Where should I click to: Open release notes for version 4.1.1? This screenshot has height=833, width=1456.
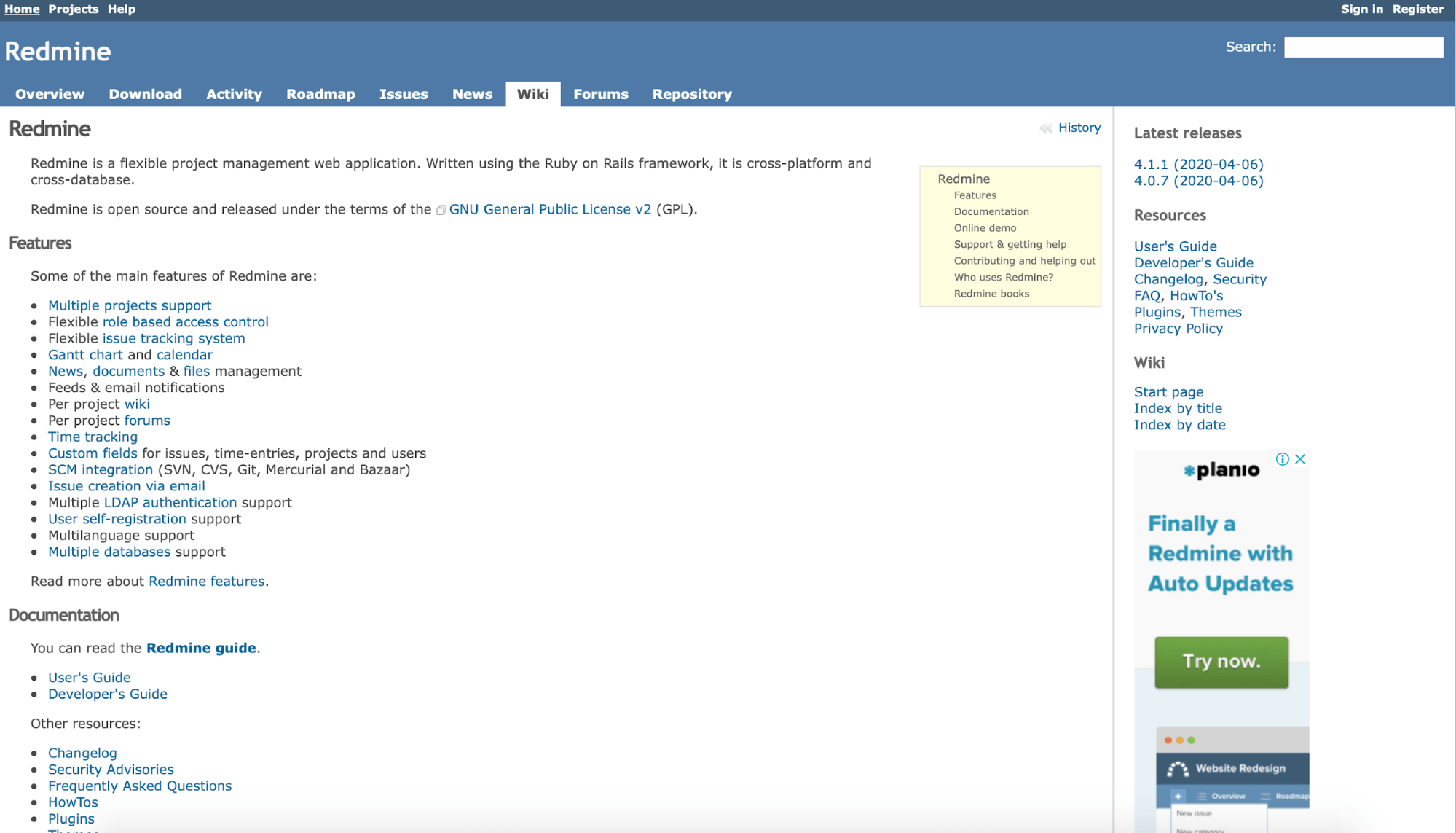(x=1198, y=164)
